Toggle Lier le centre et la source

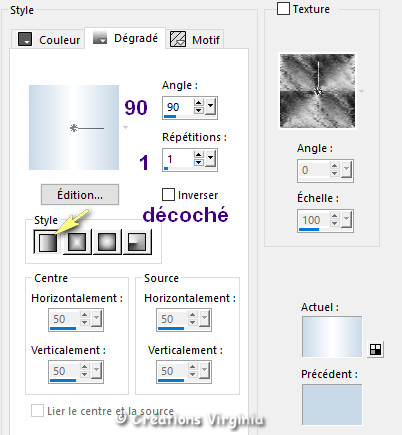[x=37, y=411]
